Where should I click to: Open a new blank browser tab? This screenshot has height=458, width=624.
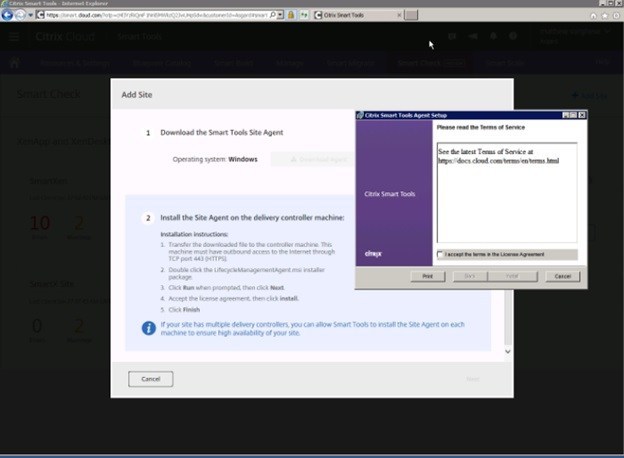(x=411, y=15)
